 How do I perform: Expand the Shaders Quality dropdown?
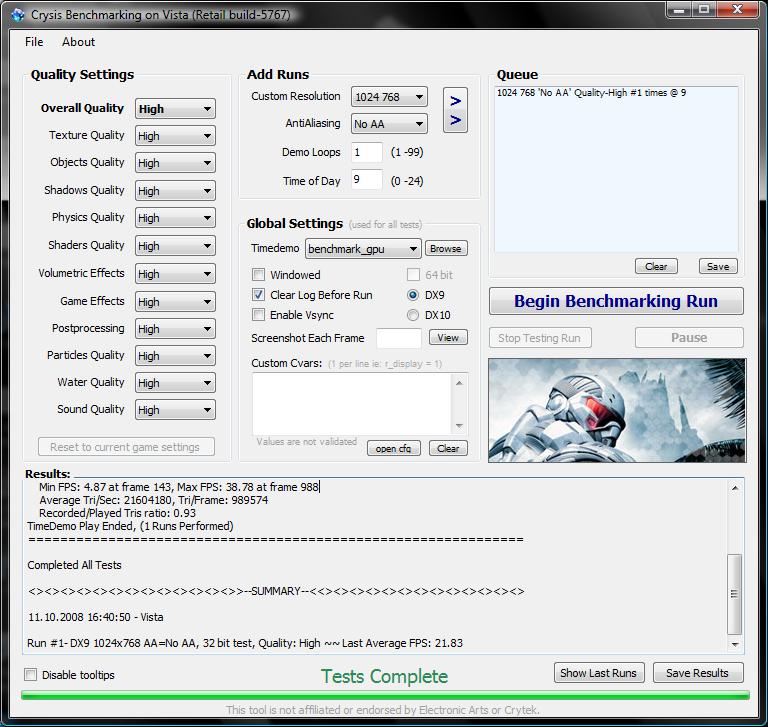click(175, 245)
